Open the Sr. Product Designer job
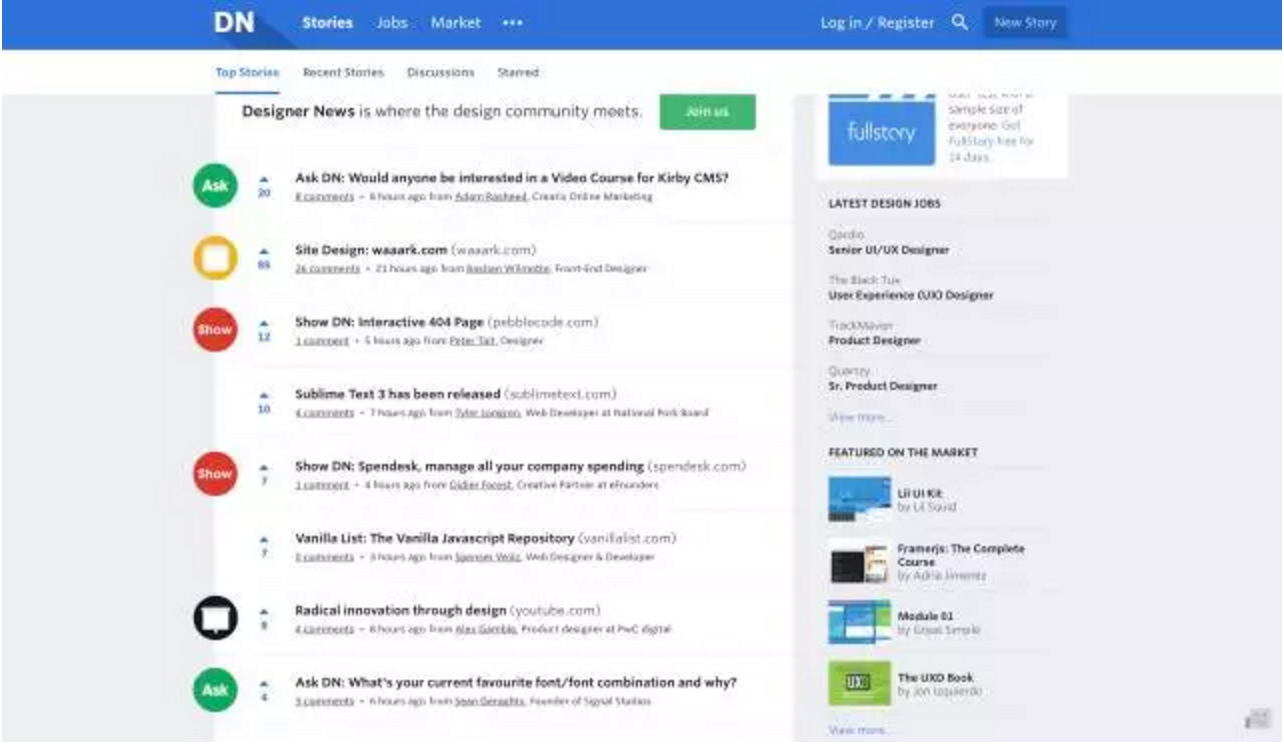1284x746 pixels. [883, 386]
